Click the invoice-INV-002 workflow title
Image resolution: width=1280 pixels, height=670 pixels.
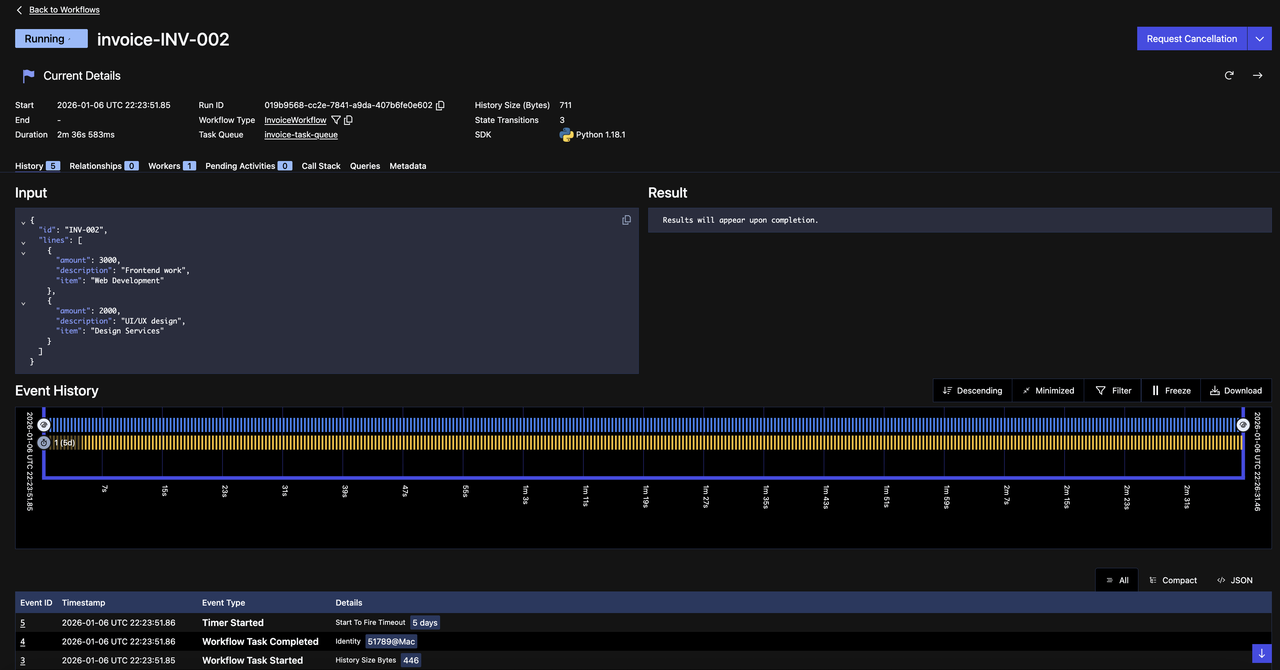[x=163, y=40]
